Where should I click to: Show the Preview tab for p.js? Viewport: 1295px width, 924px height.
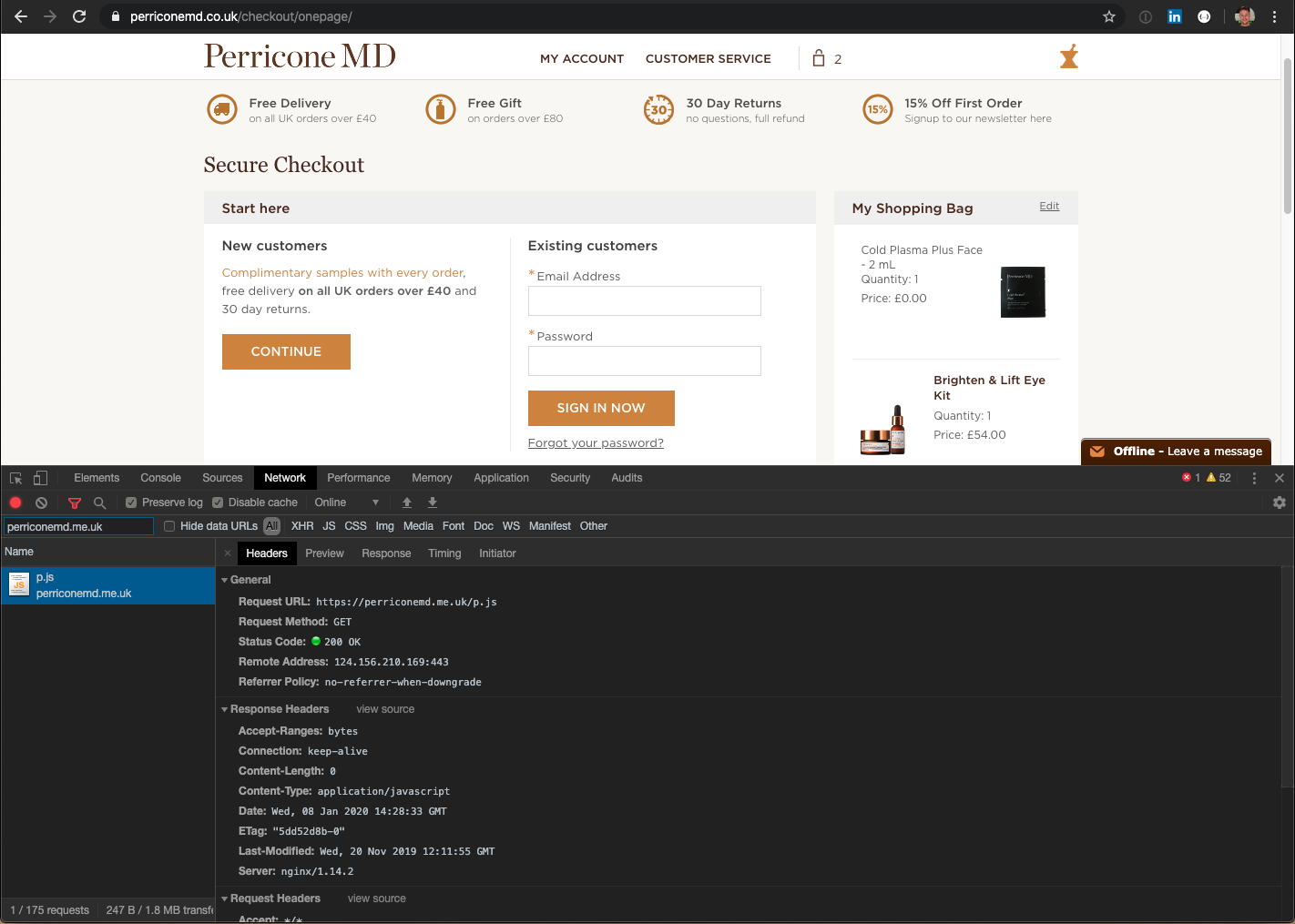coord(324,553)
